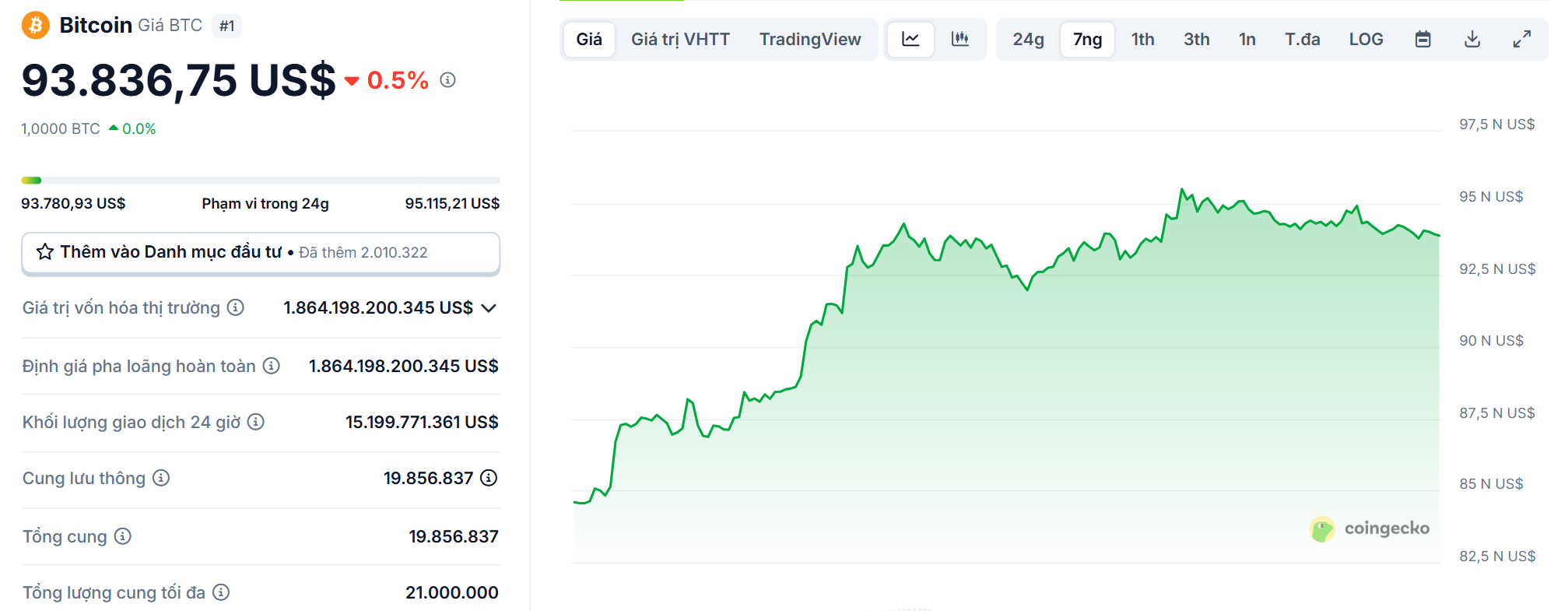Click the fully diluted 1.864.198.200.345 US$ value
This screenshot has height=611, width=1568.
point(404,366)
